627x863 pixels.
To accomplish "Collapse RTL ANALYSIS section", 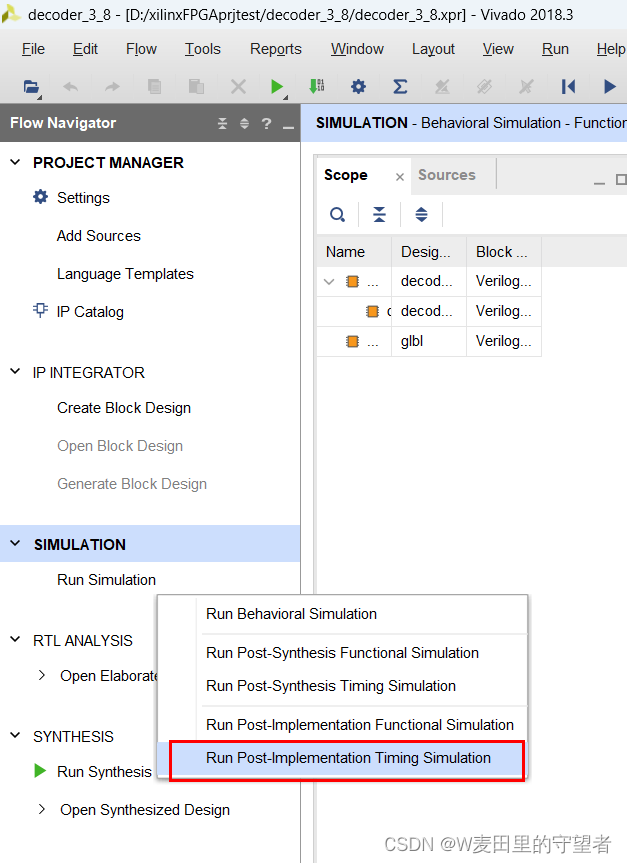I will (15, 640).
